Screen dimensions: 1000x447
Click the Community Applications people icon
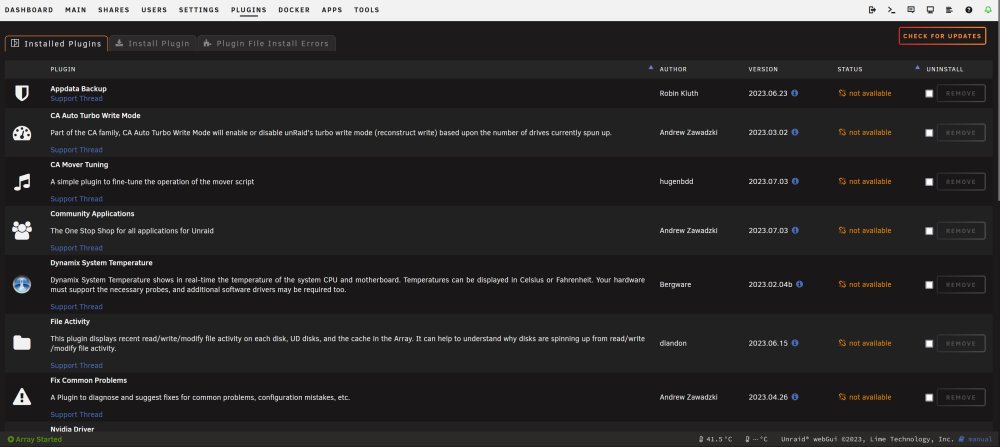click(x=22, y=231)
